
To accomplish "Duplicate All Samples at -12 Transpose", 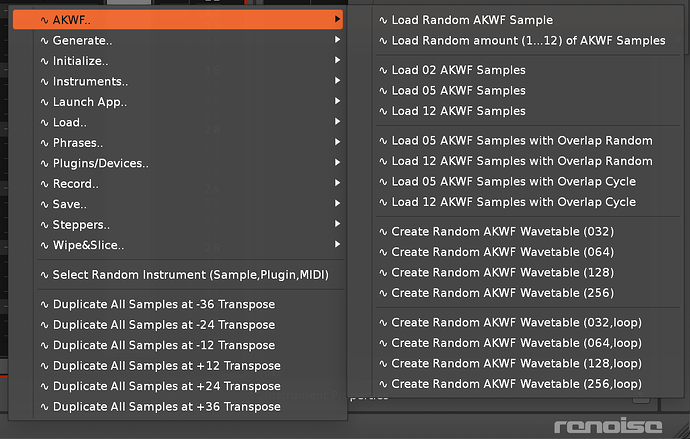I will [x=178, y=345].
